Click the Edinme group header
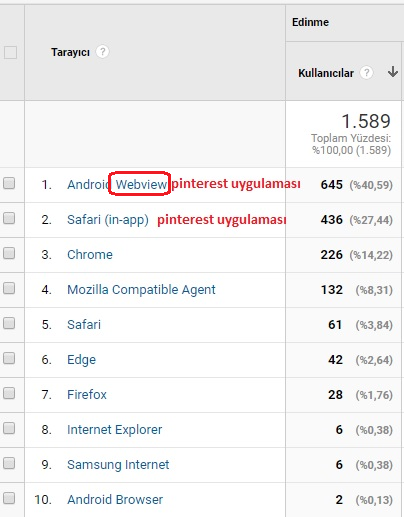 click(310, 22)
